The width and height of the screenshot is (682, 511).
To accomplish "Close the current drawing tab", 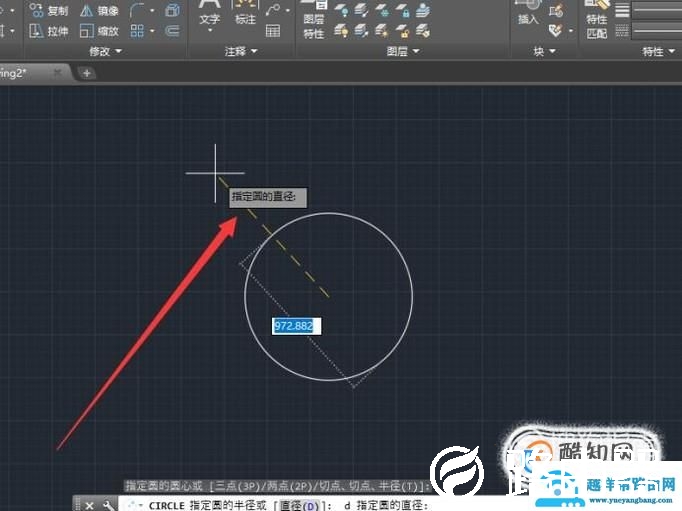I will coord(58,73).
